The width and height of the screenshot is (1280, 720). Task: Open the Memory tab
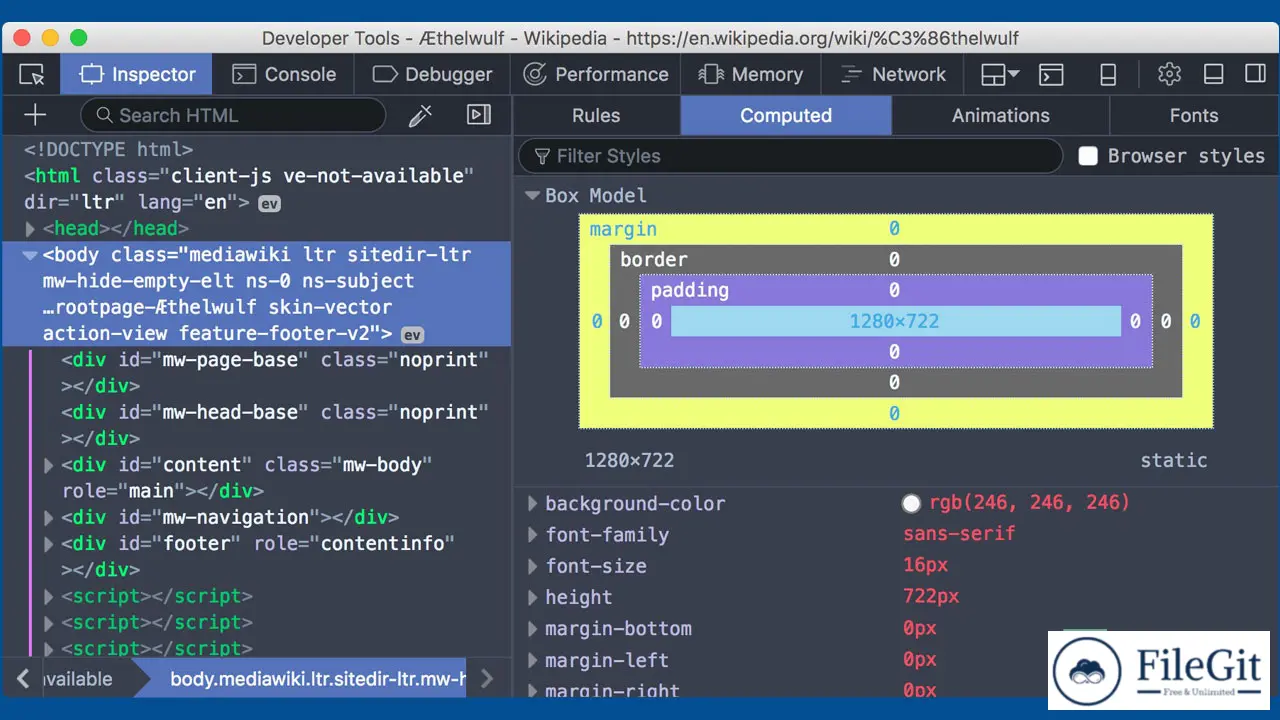pos(751,75)
